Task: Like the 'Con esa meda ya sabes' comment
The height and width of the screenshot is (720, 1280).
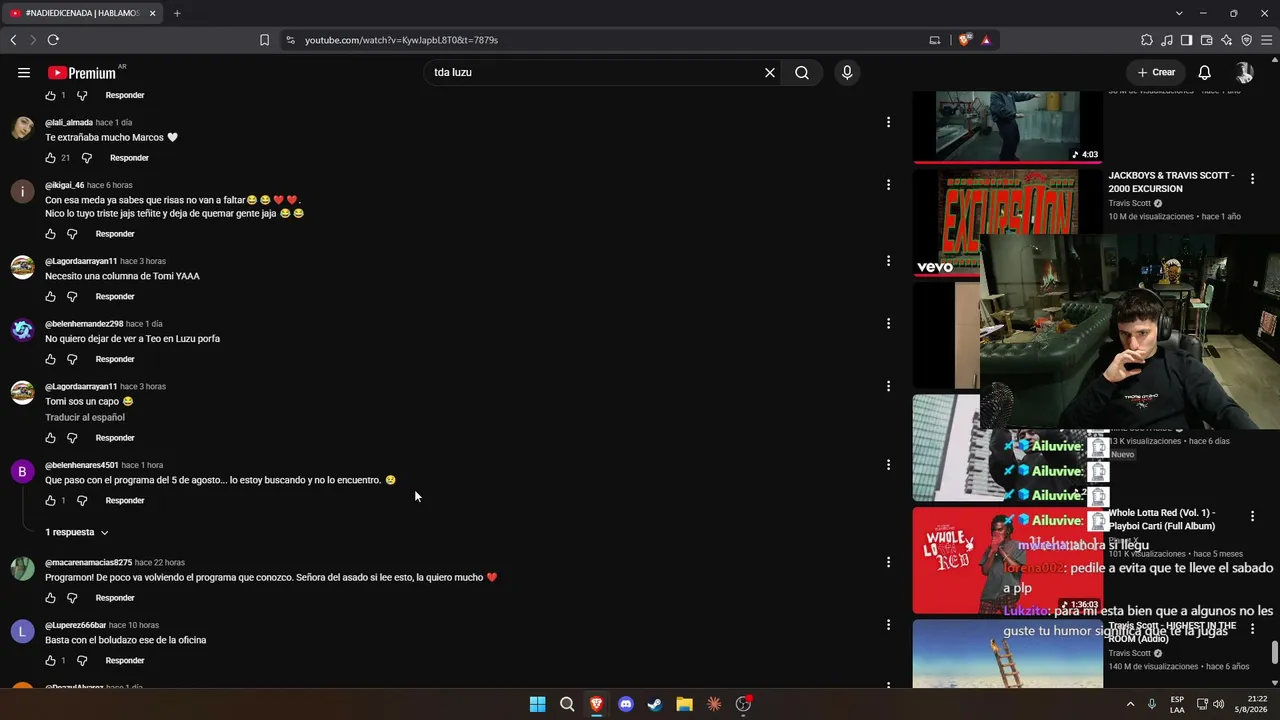Action: (50, 234)
